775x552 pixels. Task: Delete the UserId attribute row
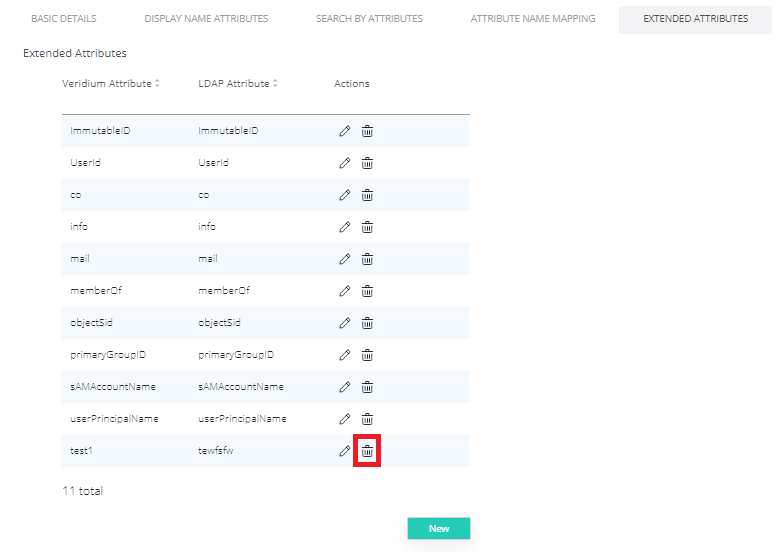367,163
